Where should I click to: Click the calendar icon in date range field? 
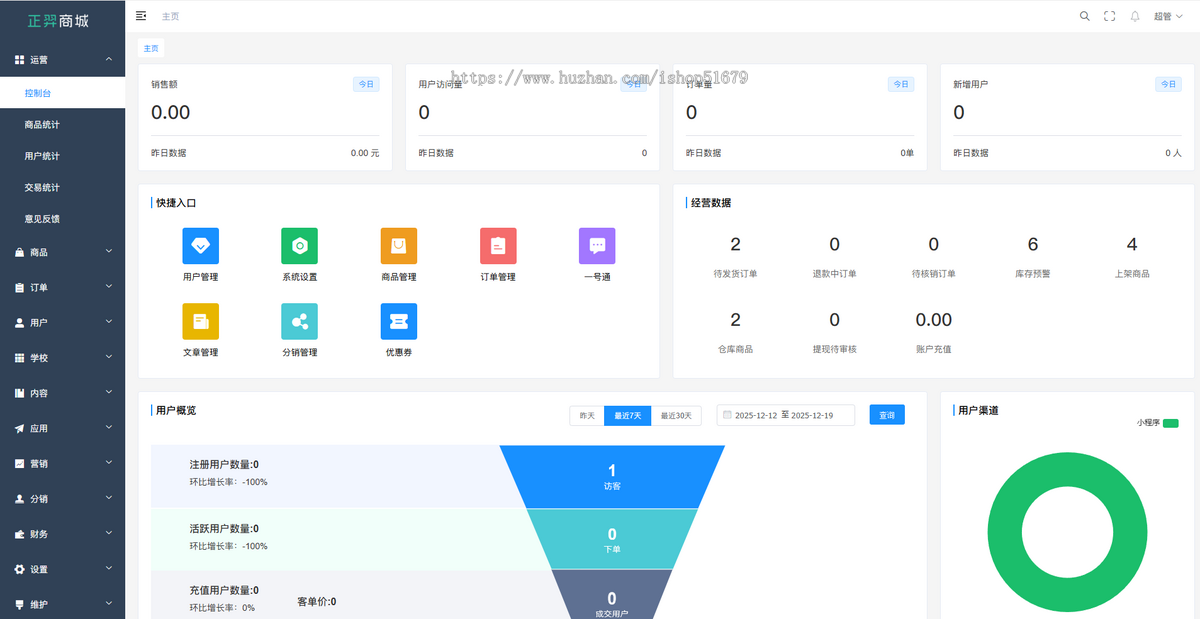(727, 415)
